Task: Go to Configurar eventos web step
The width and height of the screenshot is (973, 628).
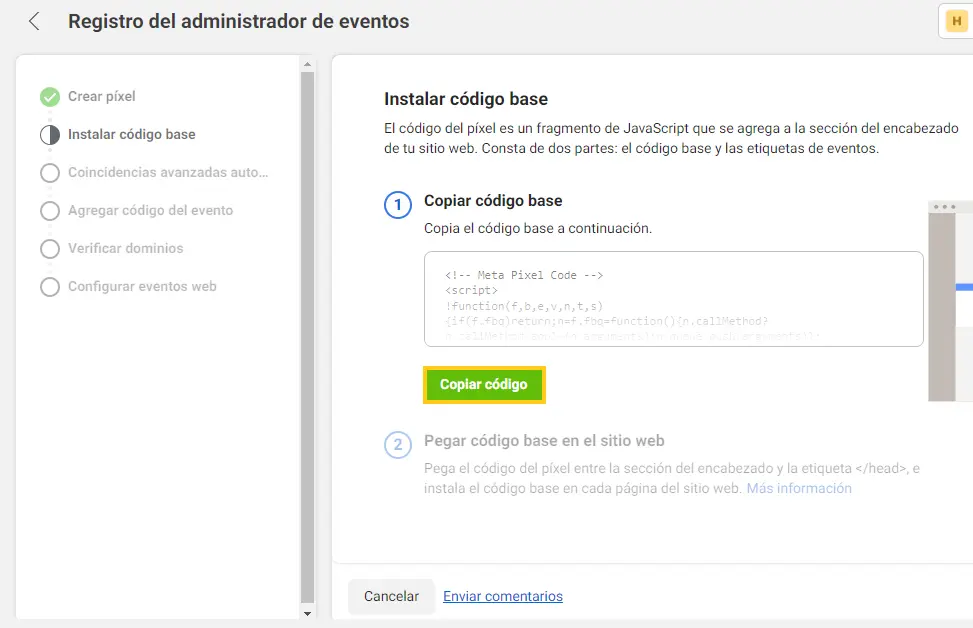Action: (x=142, y=286)
